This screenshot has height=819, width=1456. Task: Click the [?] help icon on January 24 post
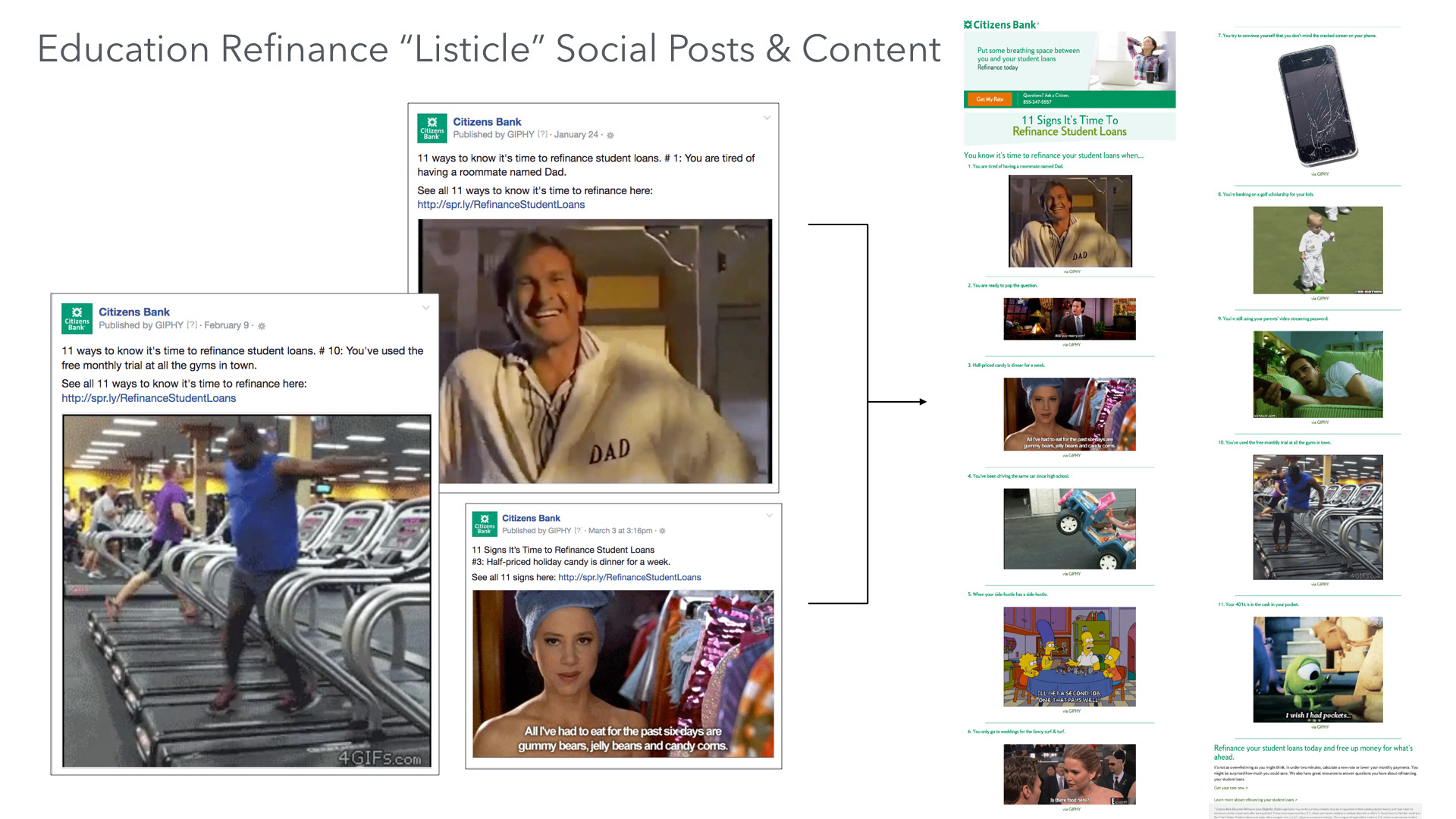pos(542,134)
